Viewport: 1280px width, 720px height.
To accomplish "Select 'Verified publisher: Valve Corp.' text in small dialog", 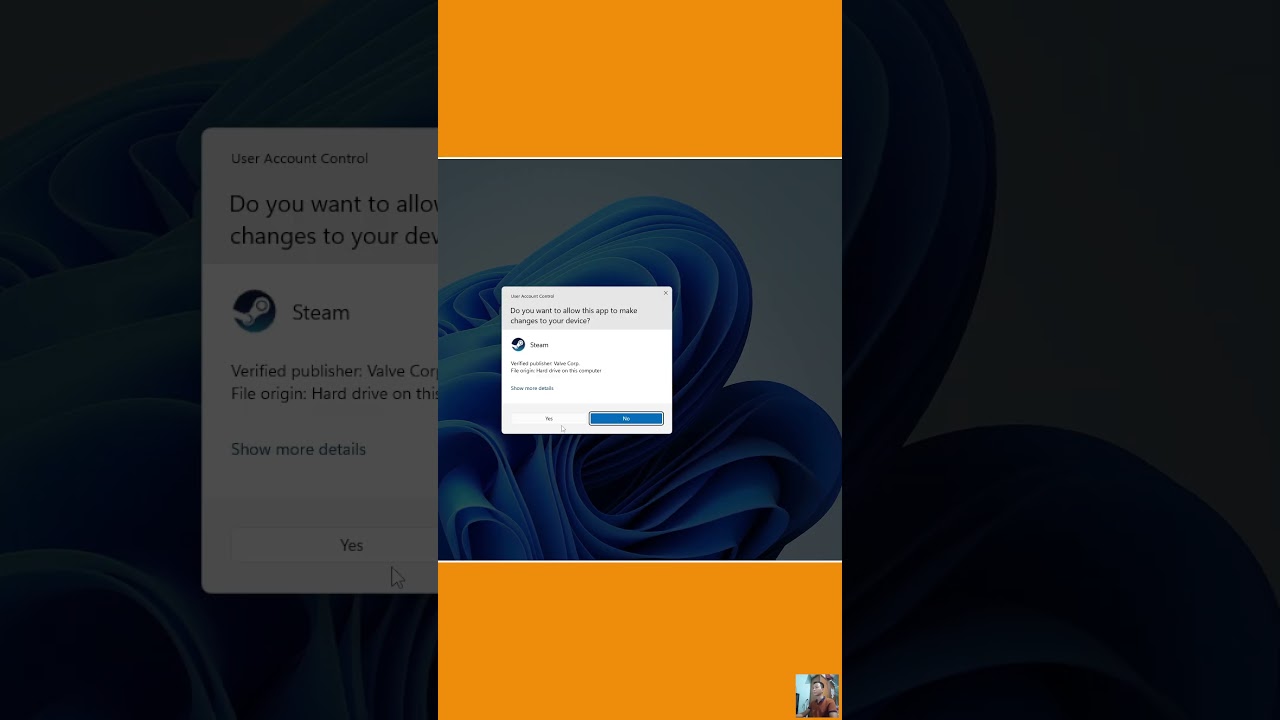I will (x=545, y=363).
